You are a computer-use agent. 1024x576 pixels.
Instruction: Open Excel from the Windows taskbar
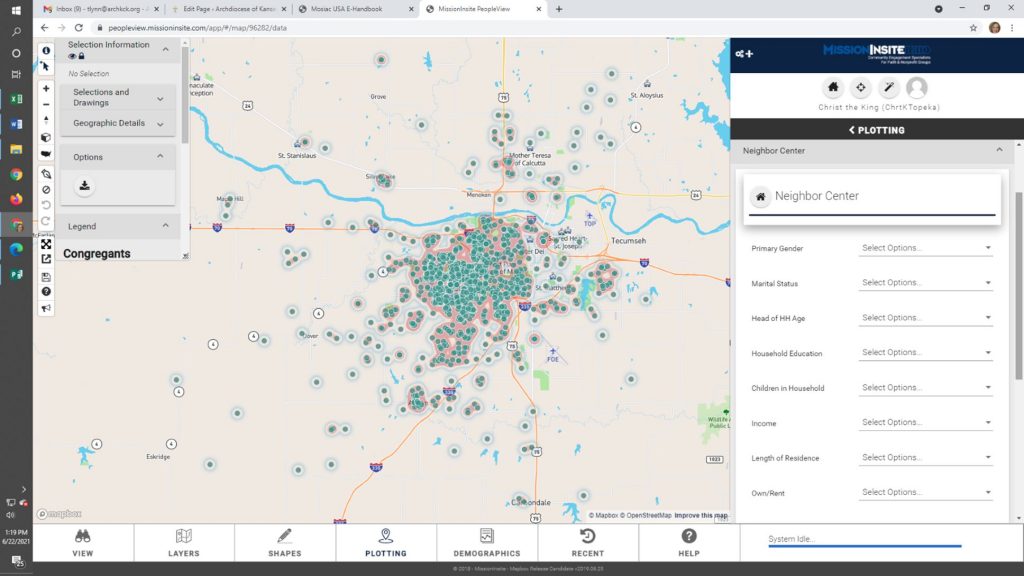16,99
